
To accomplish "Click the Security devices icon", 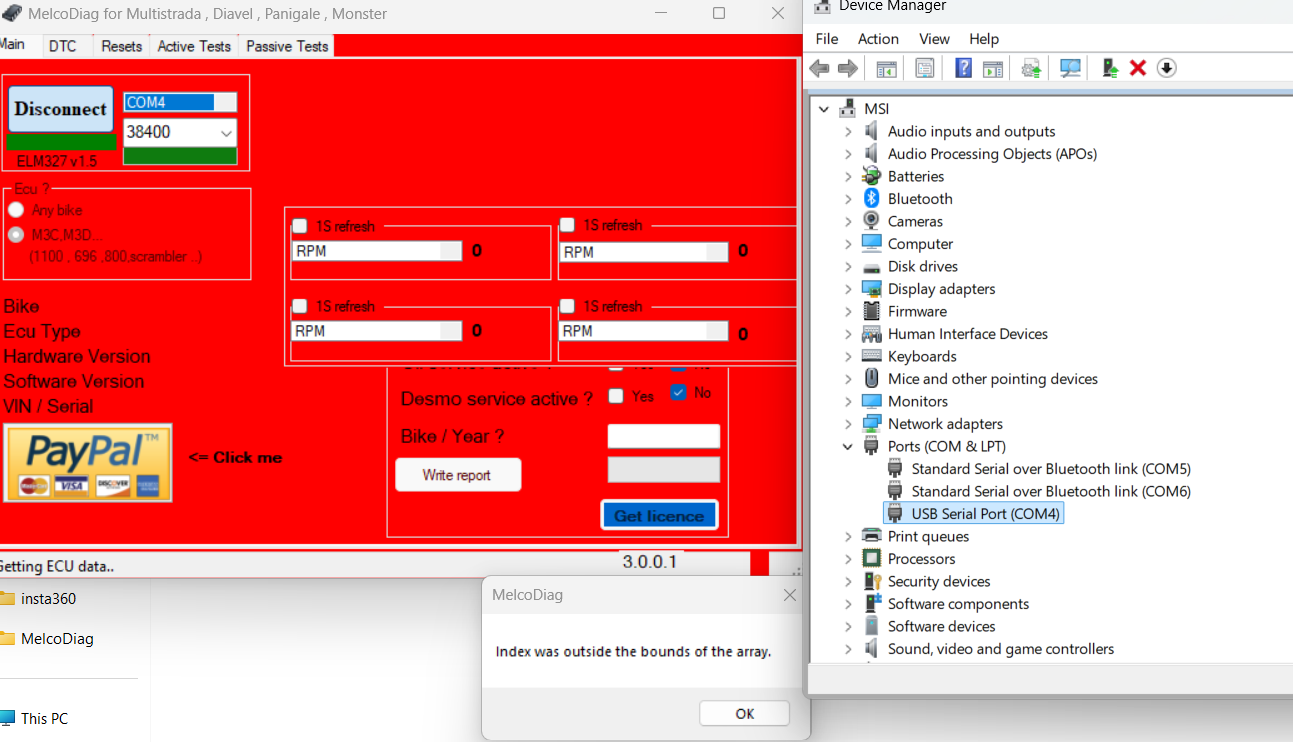I will [x=871, y=581].
